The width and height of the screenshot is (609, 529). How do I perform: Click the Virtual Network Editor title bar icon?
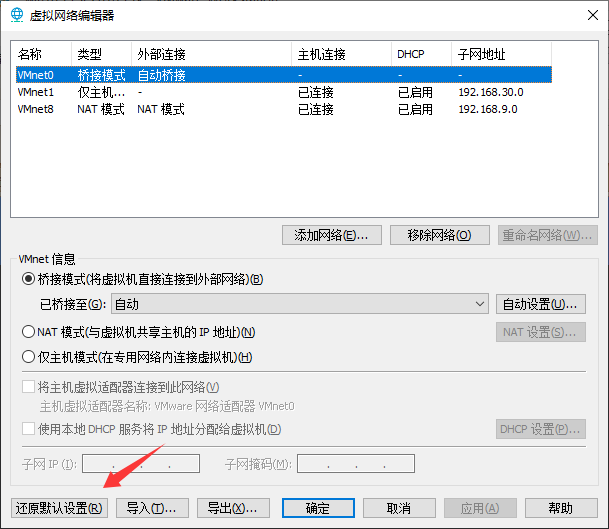[16, 15]
